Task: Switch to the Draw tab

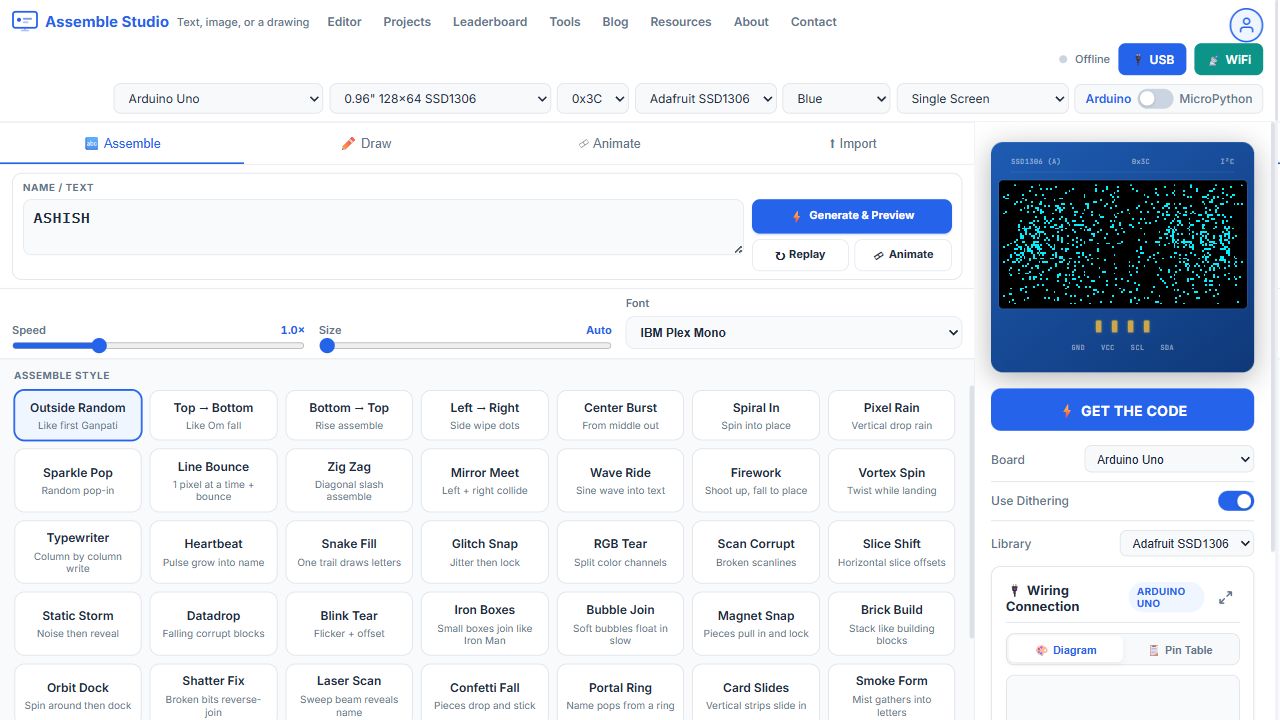Action: pos(366,144)
